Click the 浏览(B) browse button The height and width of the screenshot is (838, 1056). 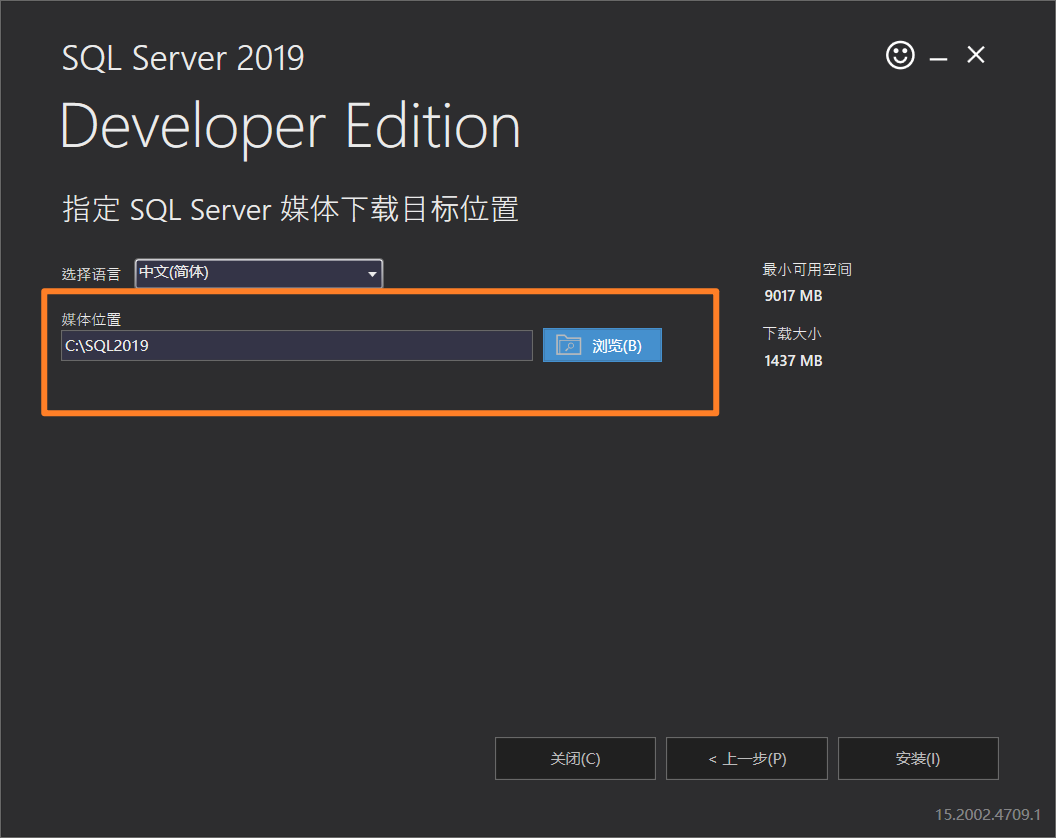pyautogui.click(x=602, y=346)
